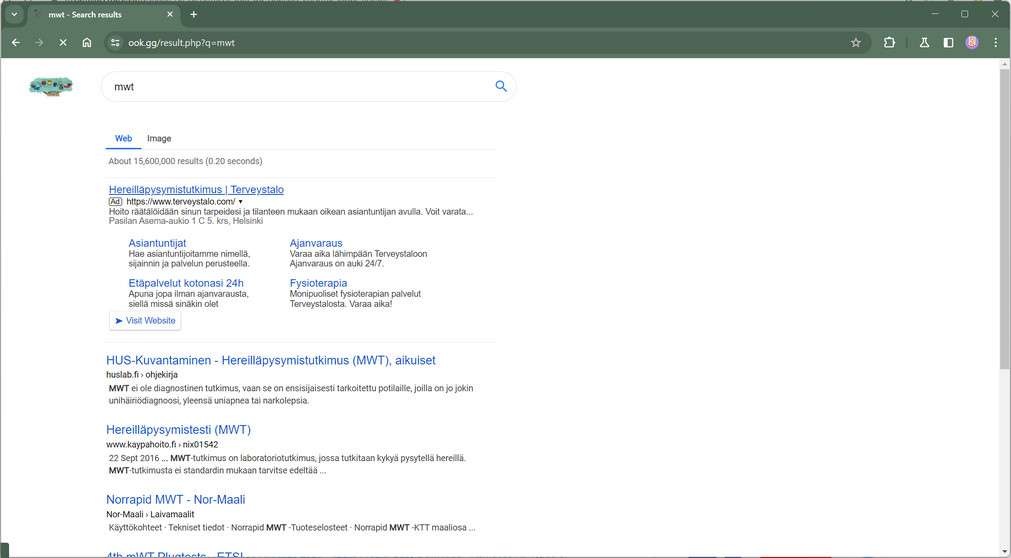Viewport: 1011px width, 558px height.
Task: Open the Terveystalo ad headline link
Action: (x=196, y=189)
